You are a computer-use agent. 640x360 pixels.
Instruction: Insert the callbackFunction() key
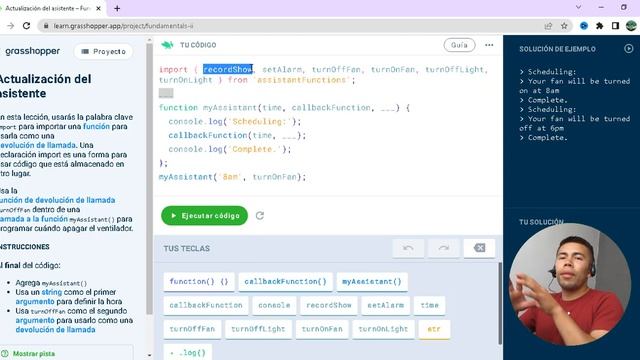(285, 282)
